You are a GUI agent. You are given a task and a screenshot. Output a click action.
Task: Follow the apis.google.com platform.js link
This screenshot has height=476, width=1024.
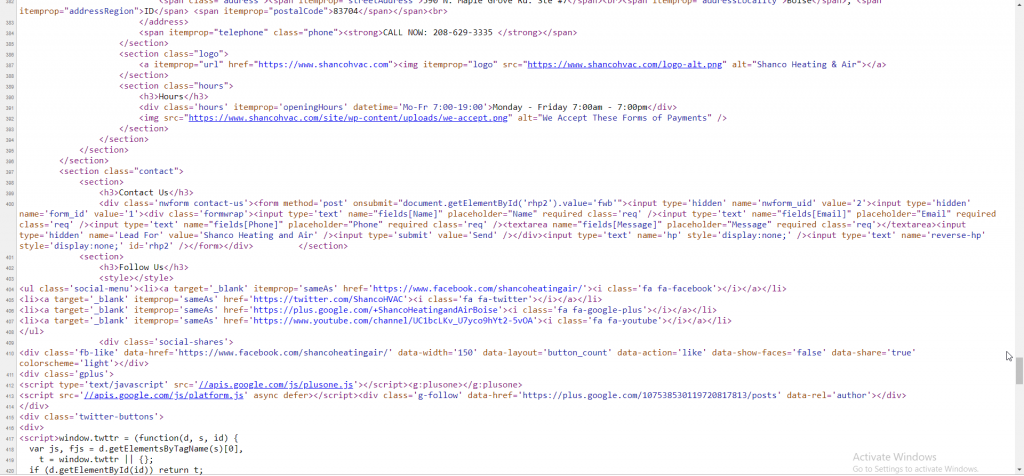pyautogui.click(x=164, y=396)
